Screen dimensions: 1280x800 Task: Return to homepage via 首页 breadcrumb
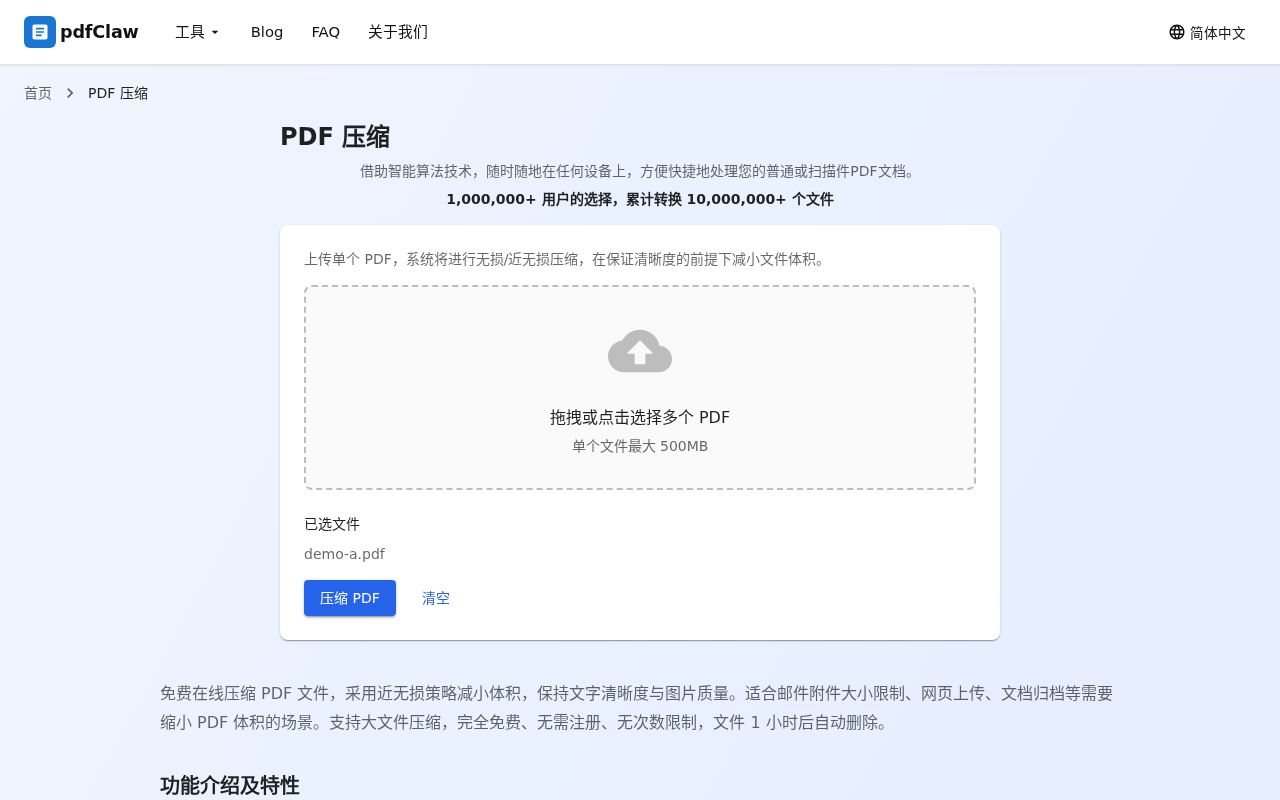[38, 93]
